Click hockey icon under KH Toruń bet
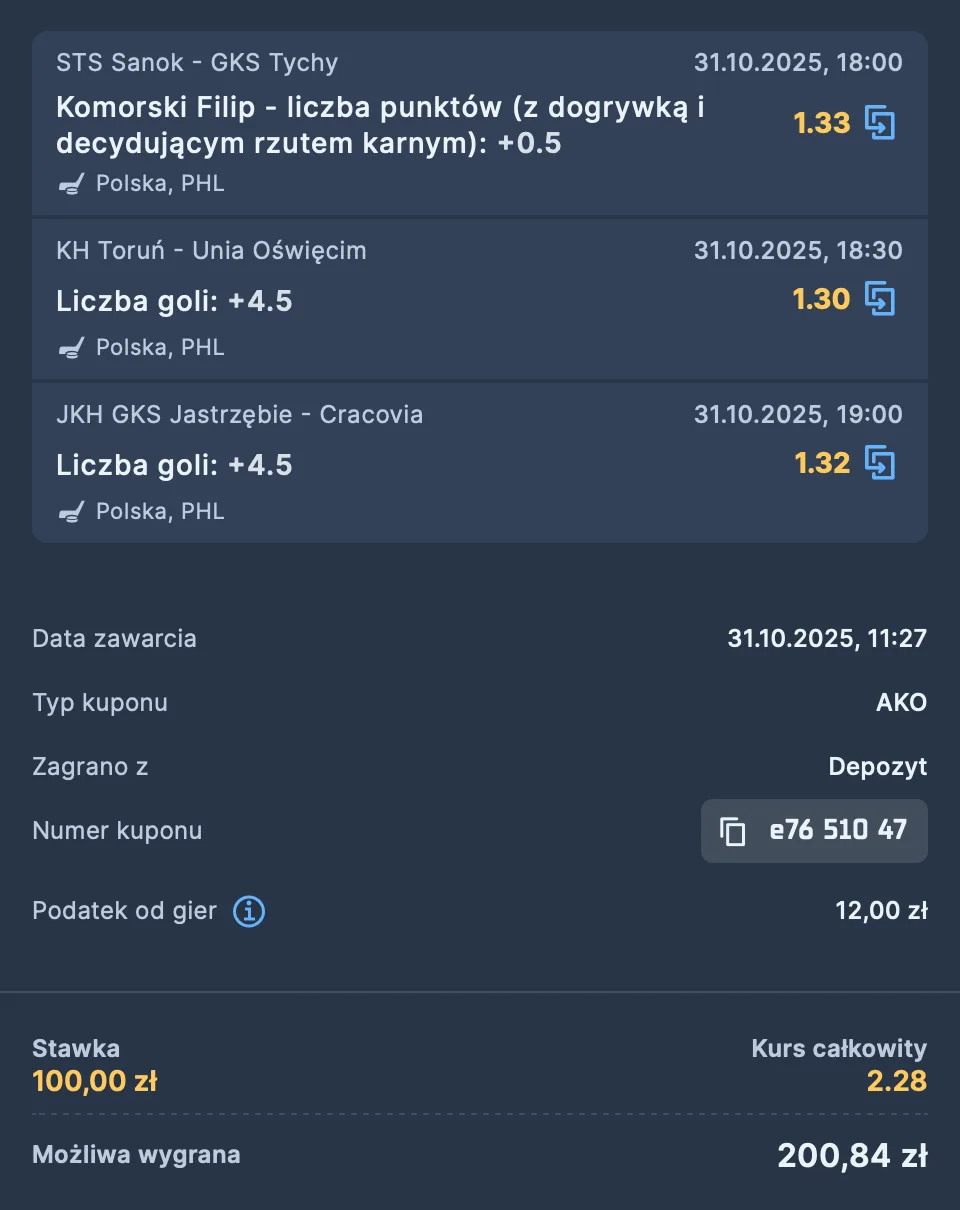The image size is (960, 1210). (70, 348)
